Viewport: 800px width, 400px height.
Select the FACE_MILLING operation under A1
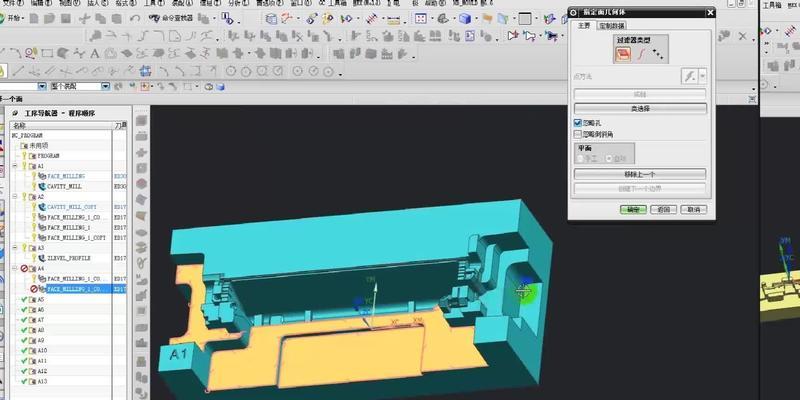[x=66, y=176]
